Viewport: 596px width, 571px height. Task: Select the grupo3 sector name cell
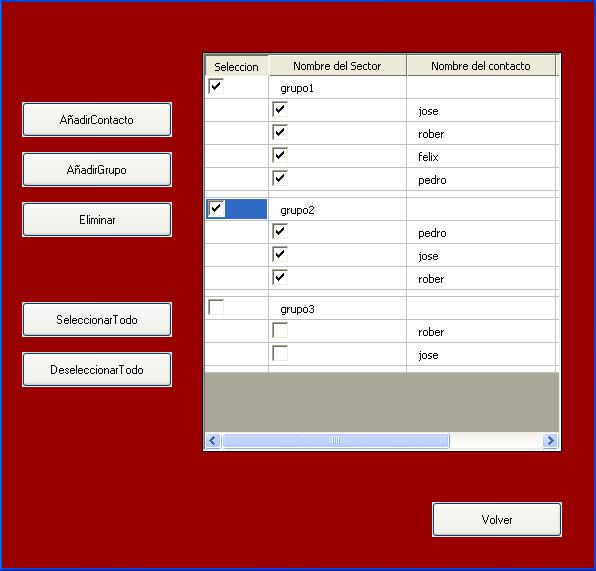pos(337,309)
